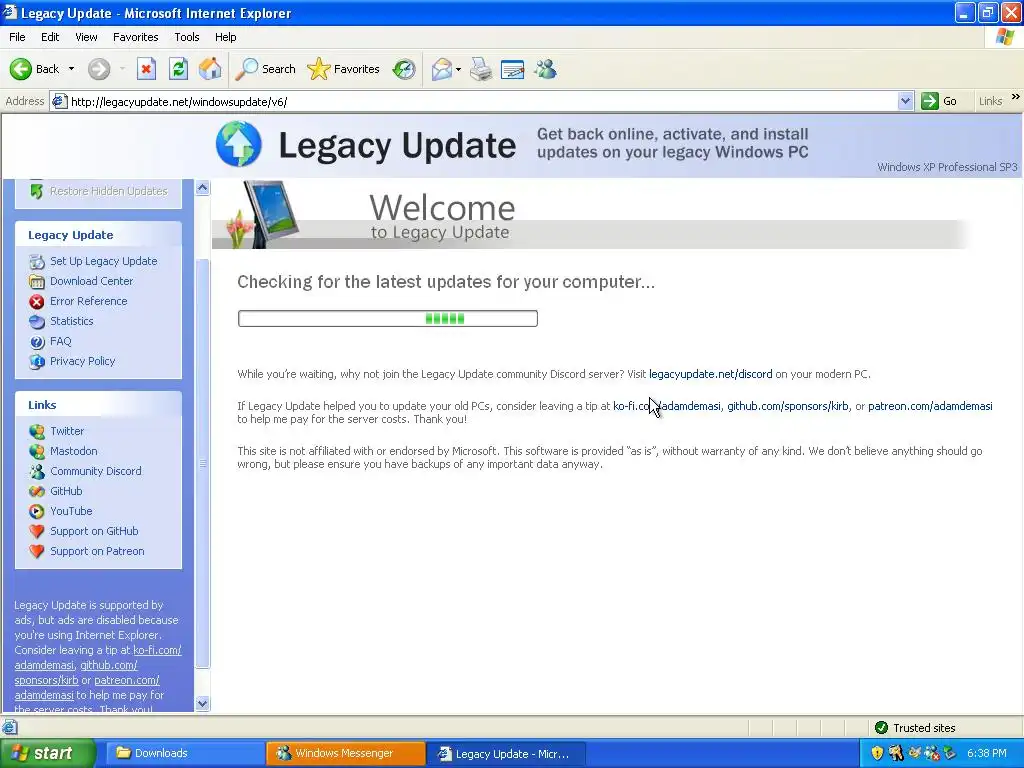
Task: Open the Search pane
Action: coord(265,69)
